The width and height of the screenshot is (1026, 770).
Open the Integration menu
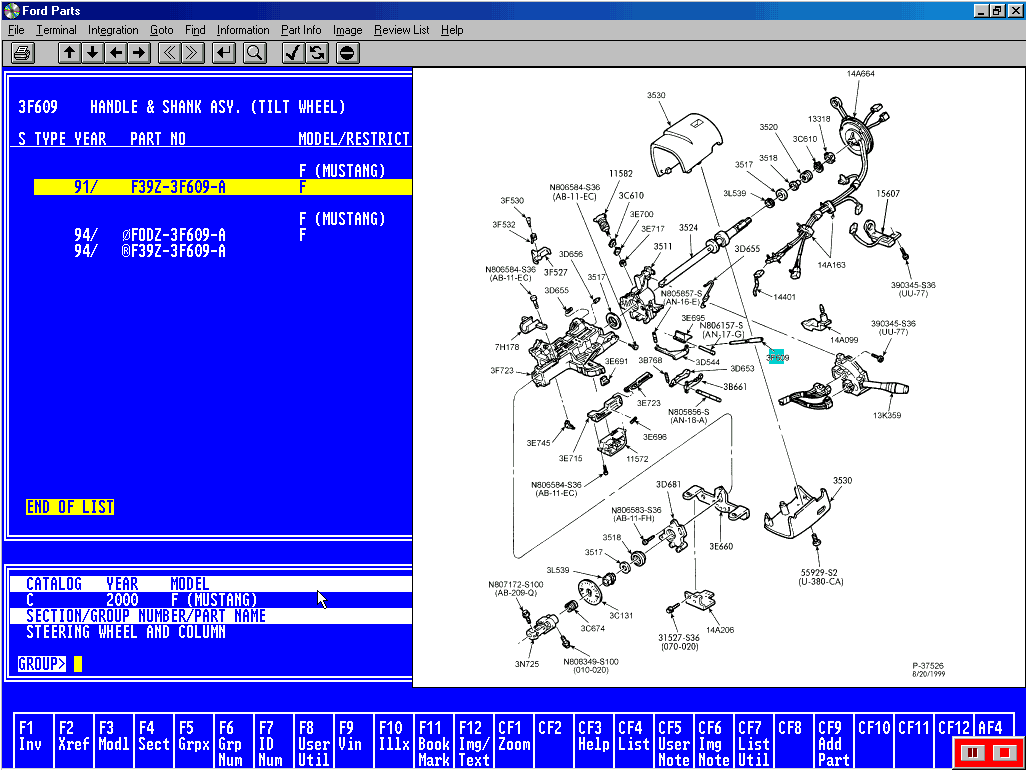tap(113, 30)
